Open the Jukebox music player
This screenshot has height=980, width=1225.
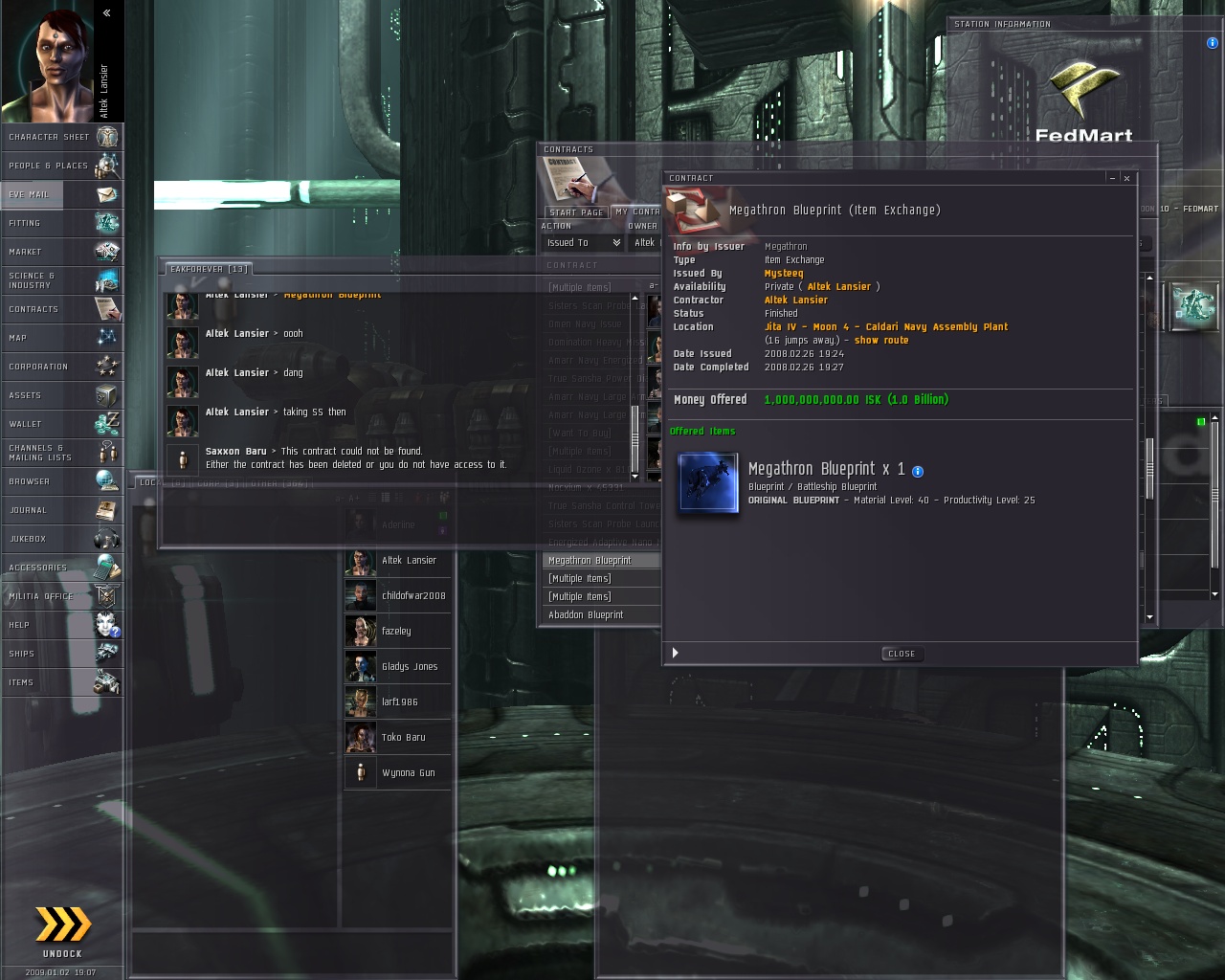click(62, 539)
